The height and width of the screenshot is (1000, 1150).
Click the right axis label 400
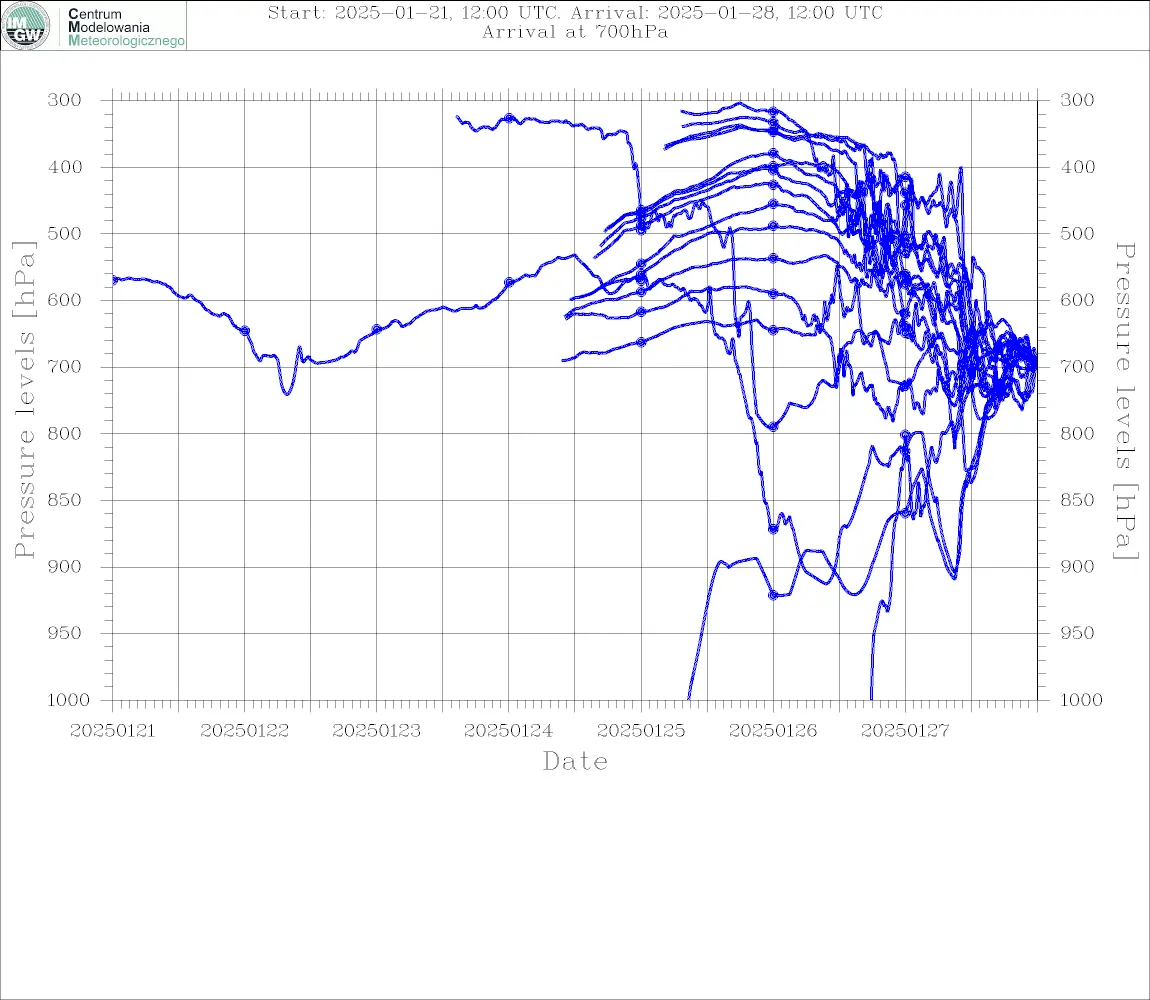coord(1077,167)
